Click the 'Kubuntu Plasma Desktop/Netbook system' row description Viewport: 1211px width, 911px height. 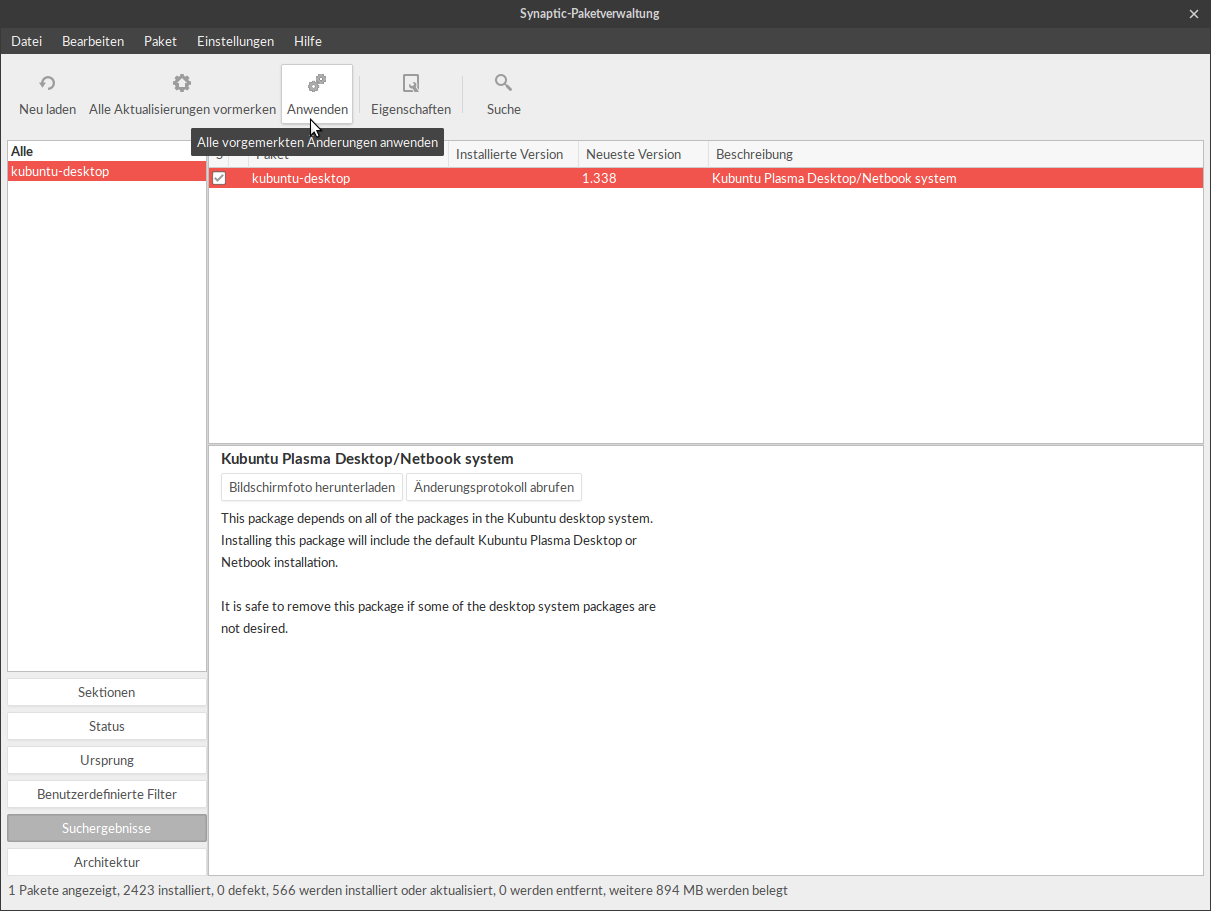pyautogui.click(x=834, y=179)
